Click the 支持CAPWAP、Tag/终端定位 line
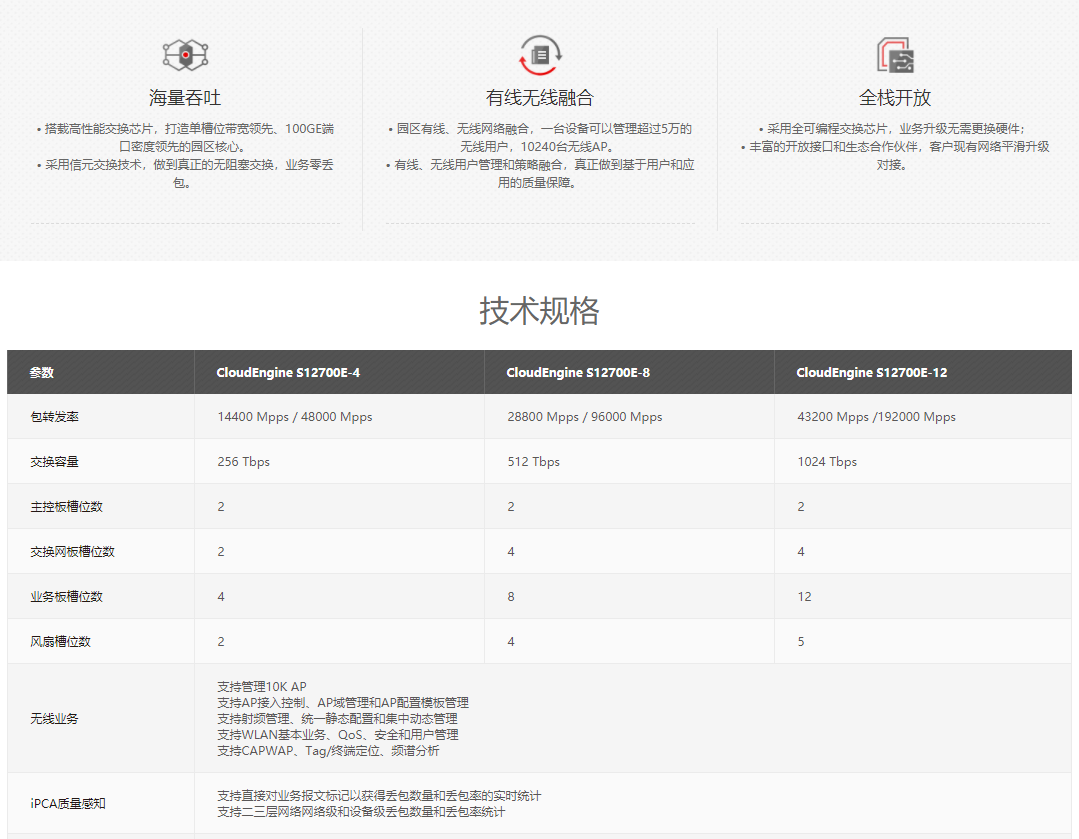 (328, 751)
